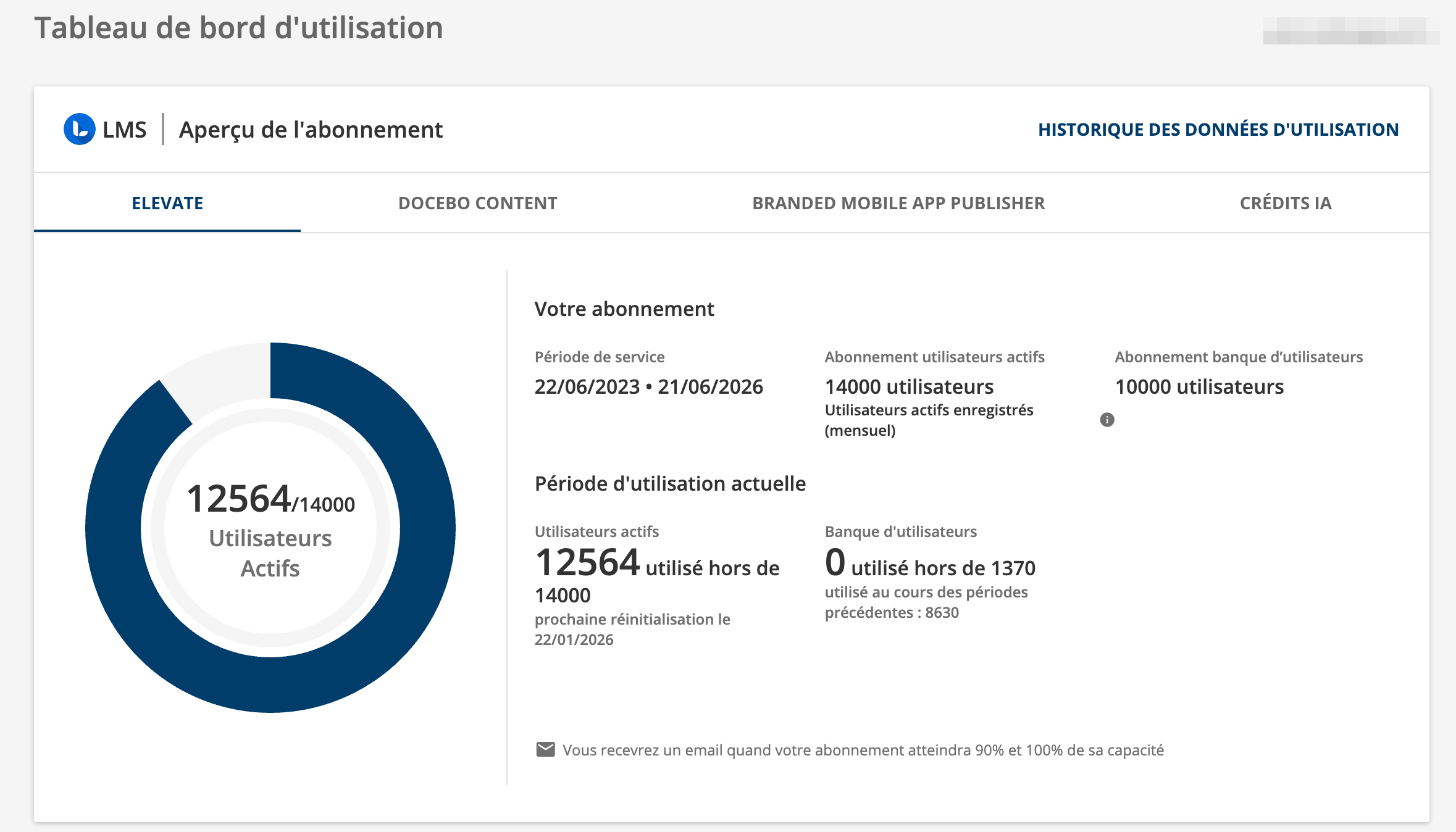Select the Elevate tab
1456x832 pixels.
167,203
